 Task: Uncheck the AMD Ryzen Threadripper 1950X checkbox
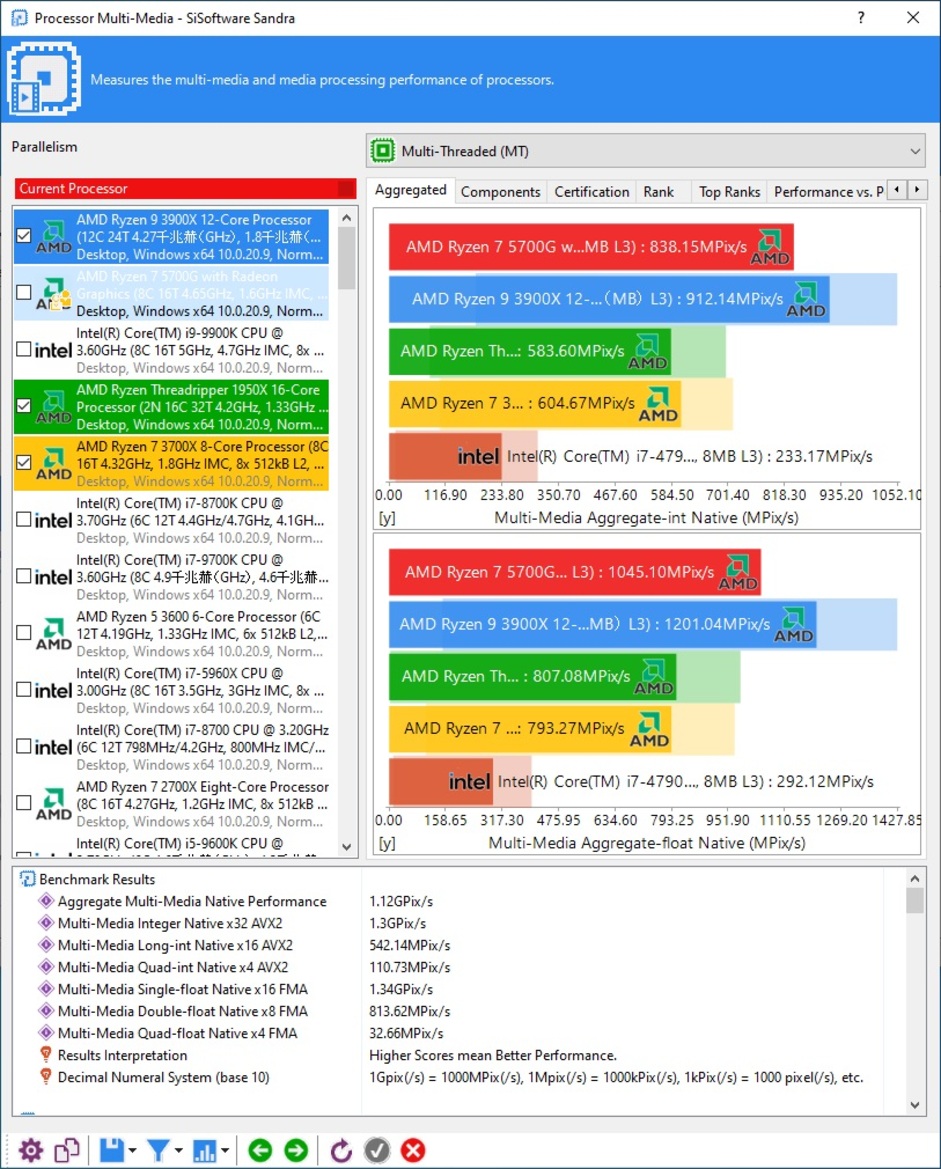click(25, 407)
